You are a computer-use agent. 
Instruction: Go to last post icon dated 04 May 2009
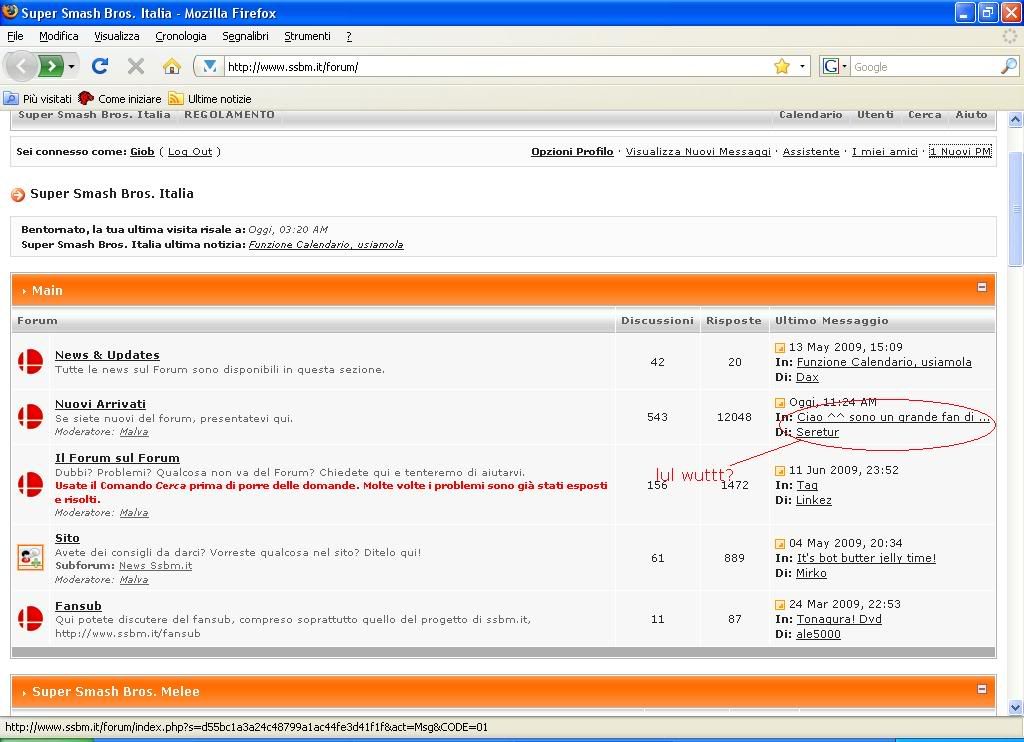(780, 543)
